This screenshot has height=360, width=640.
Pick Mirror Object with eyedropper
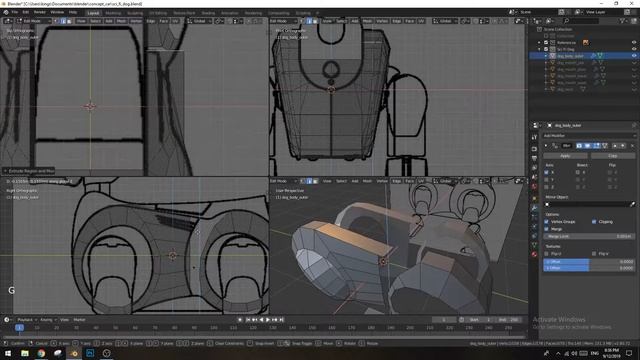point(633,204)
